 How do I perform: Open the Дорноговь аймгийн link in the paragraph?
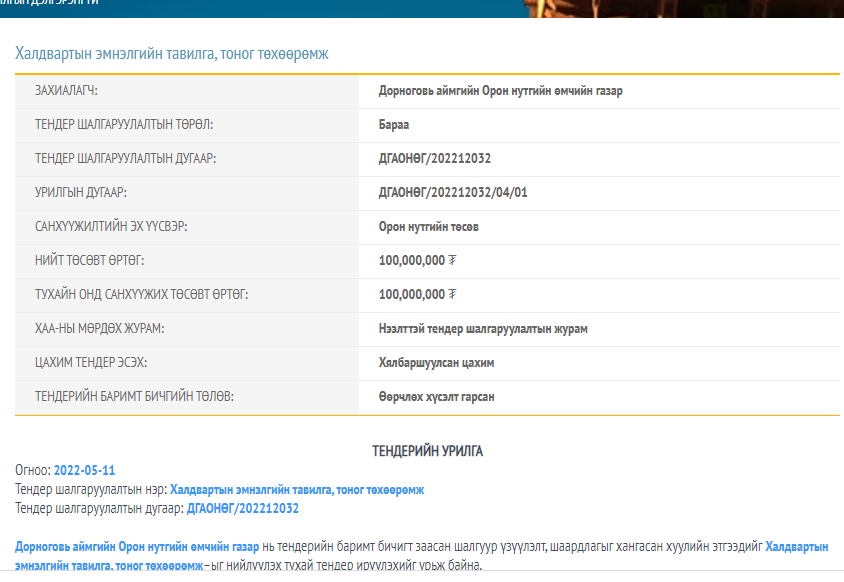click(x=137, y=547)
